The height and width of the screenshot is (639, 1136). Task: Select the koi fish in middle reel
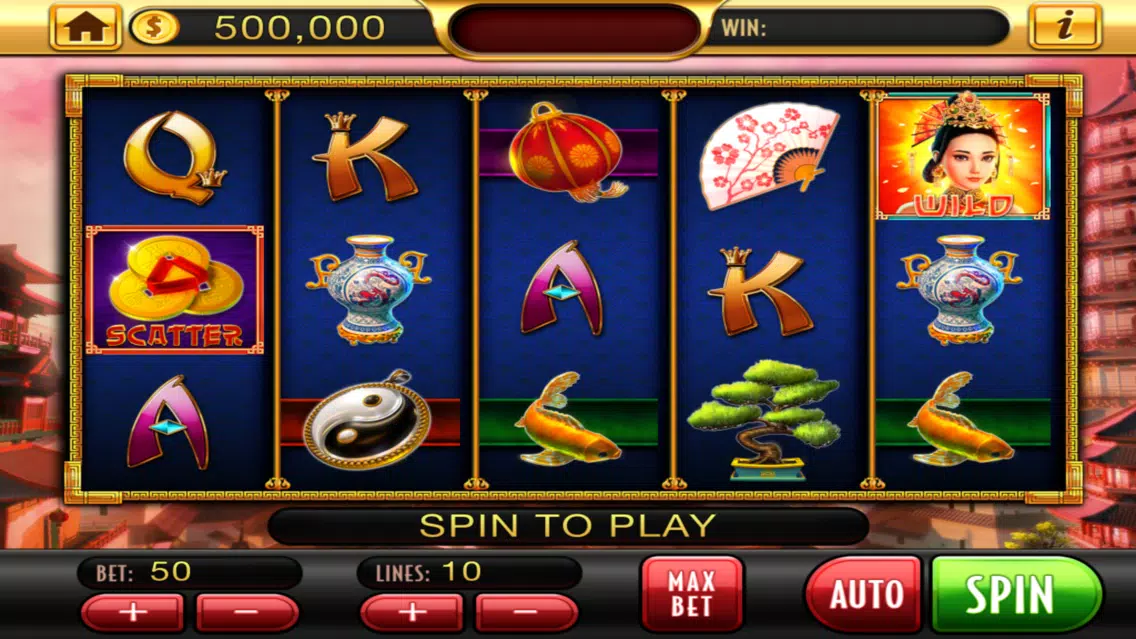pos(569,420)
